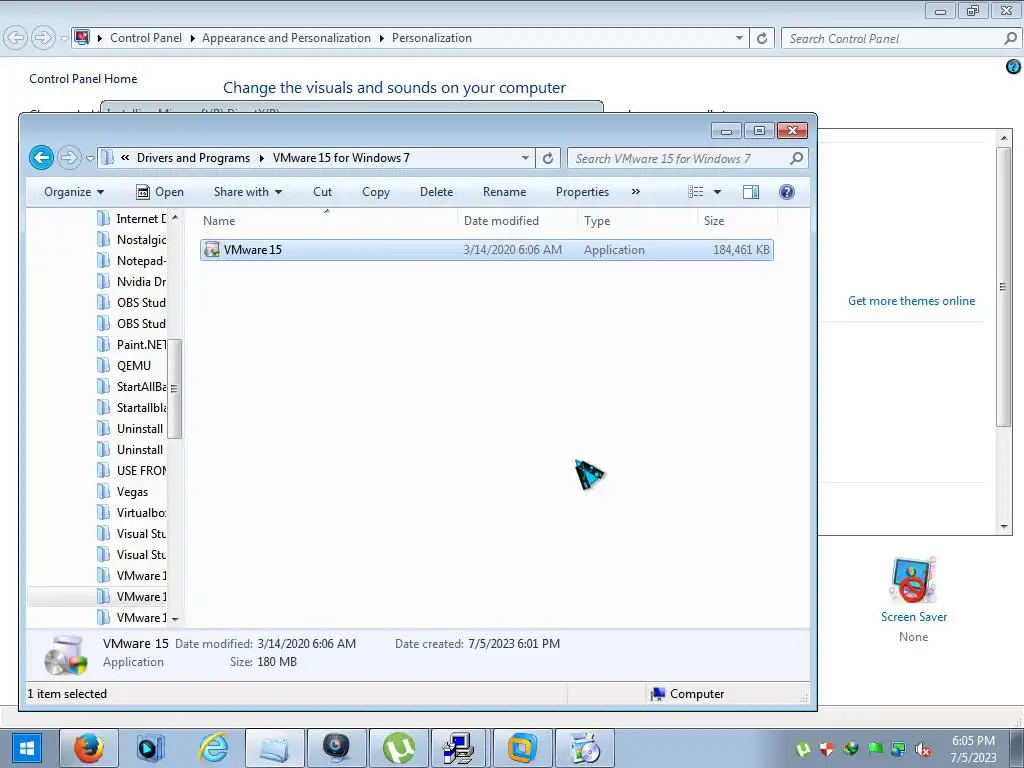The image size is (1024, 768).
Task: Open the view options dropdown arrow
Action: click(x=717, y=192)
